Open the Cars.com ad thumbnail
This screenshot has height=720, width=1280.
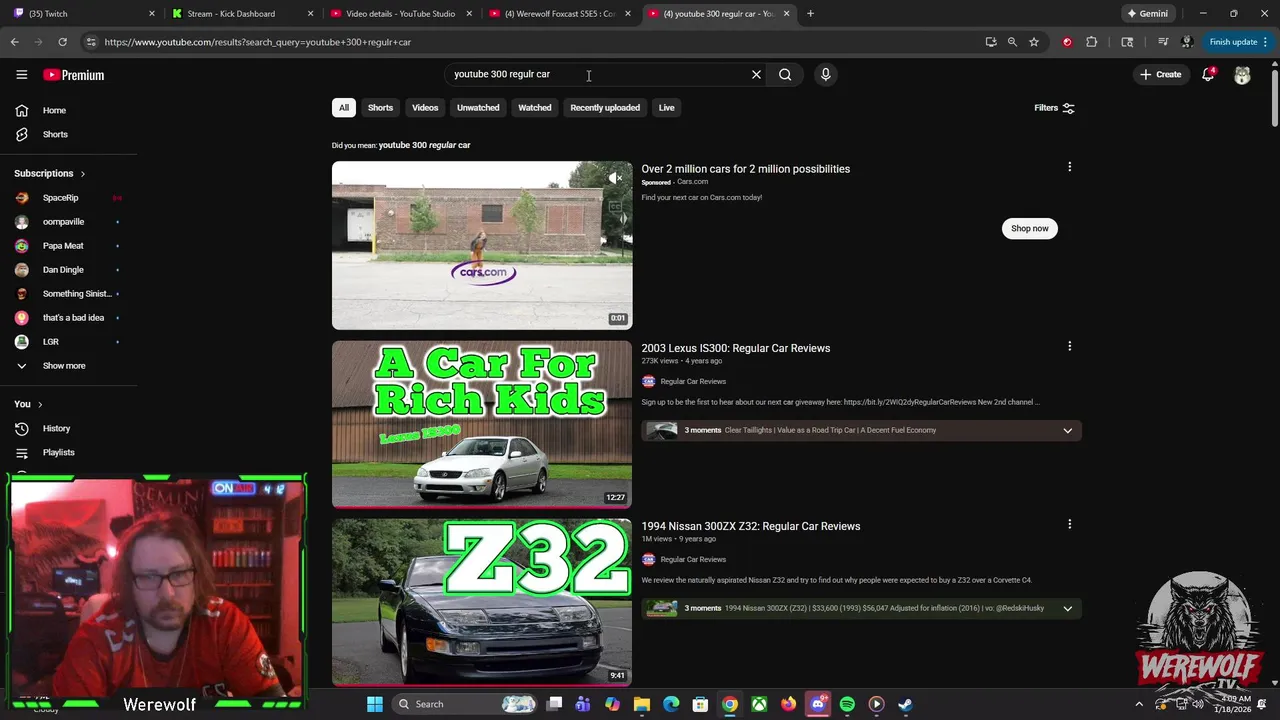tap(482, 245)
